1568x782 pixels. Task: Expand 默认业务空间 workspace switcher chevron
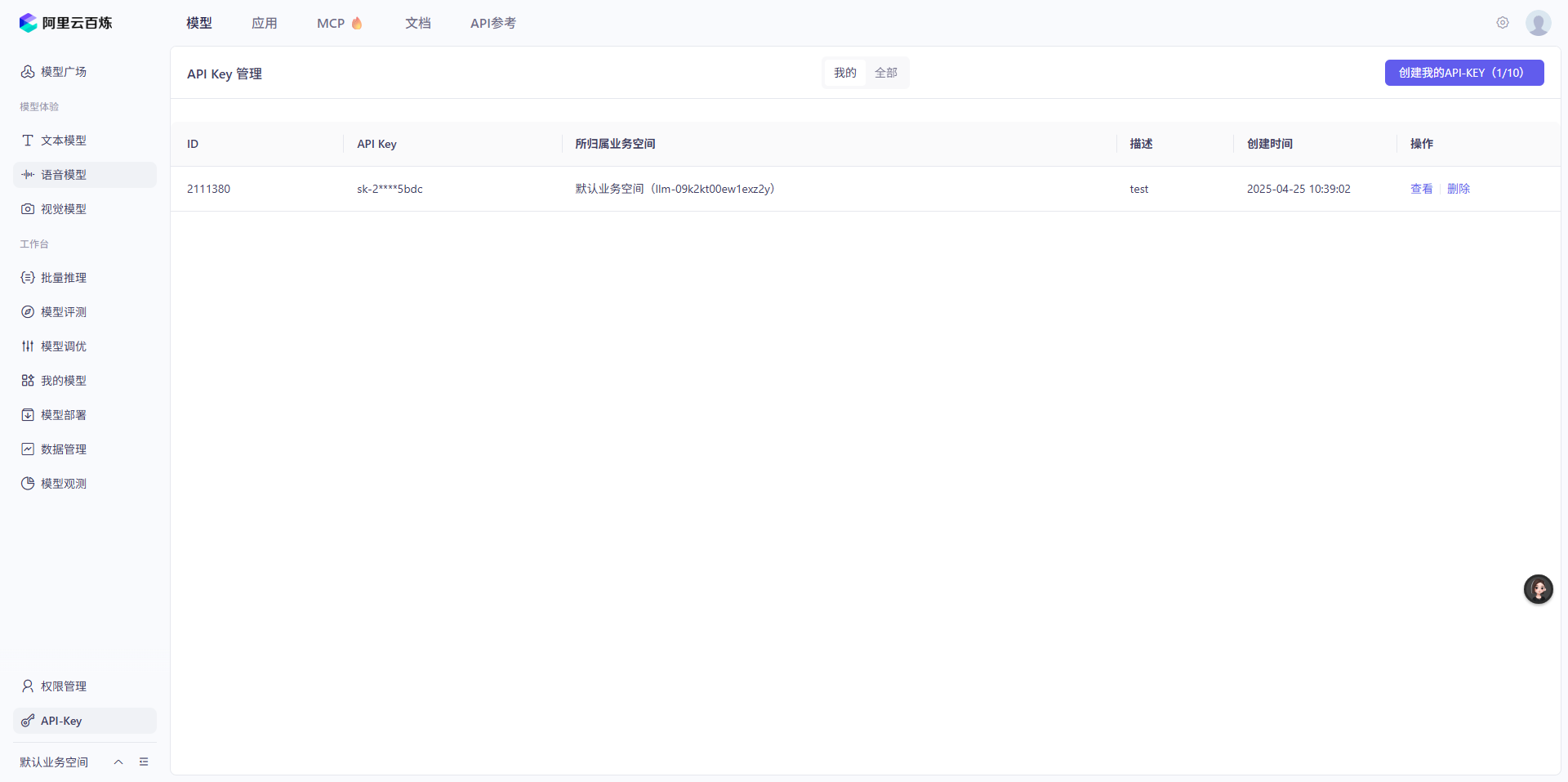tap(118, 762)
